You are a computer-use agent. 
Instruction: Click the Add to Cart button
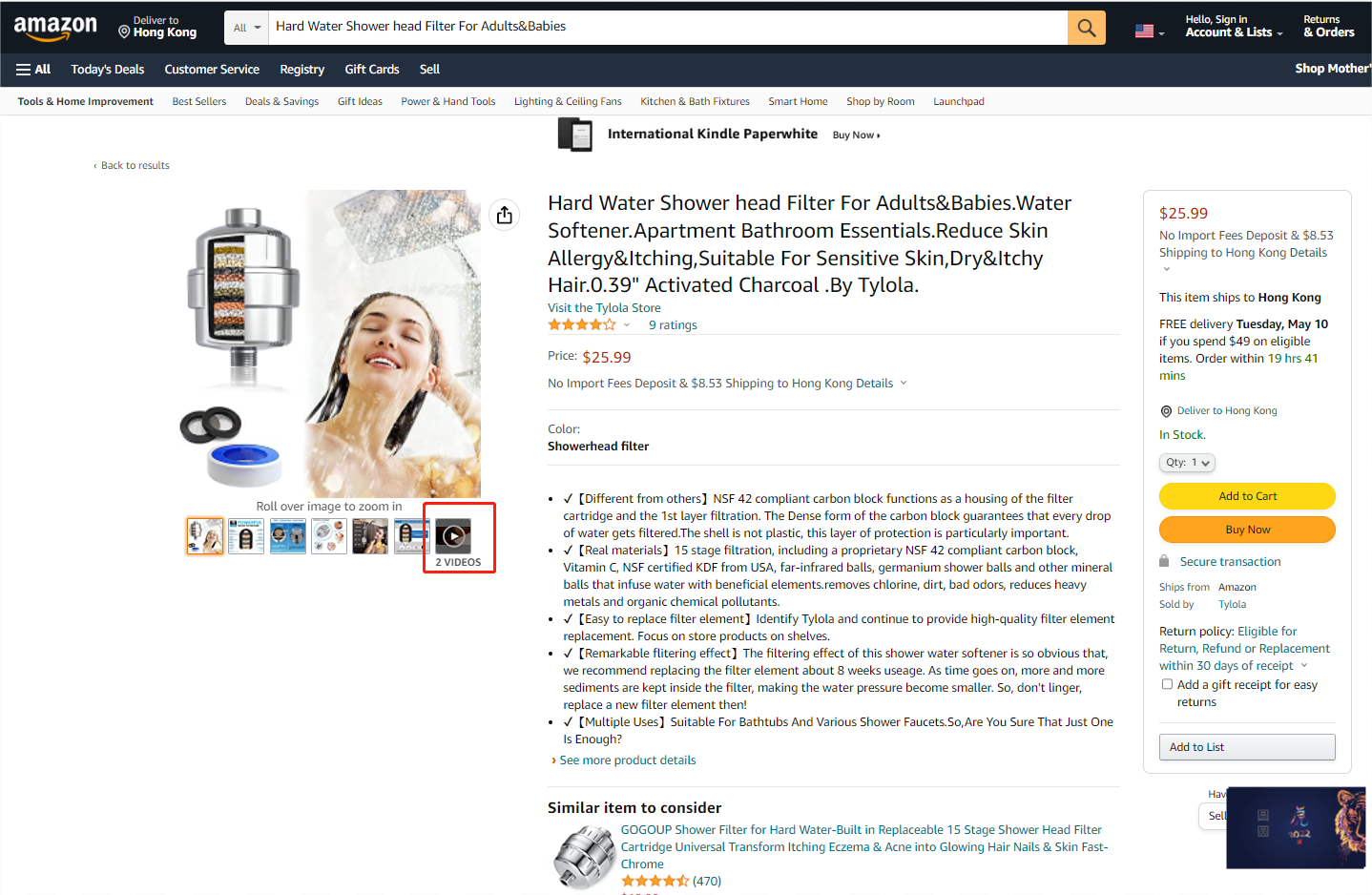point(1247,496)
